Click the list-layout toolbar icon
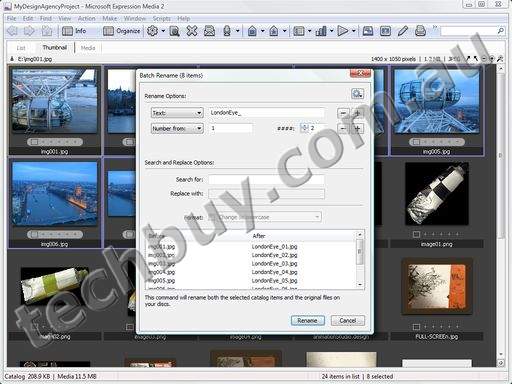Viewport: 512px width, 384px height. point(299,31)
